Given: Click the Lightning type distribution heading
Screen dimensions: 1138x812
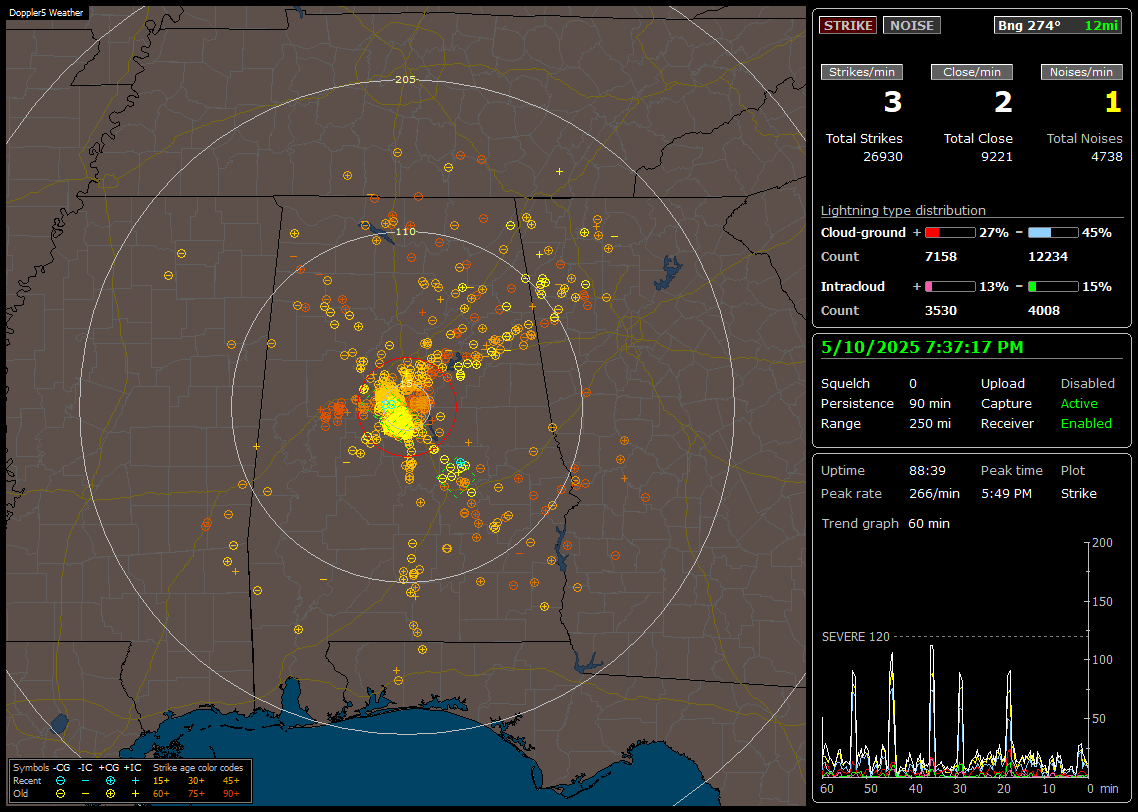Looking at the screenshot, I should [903, 211].
